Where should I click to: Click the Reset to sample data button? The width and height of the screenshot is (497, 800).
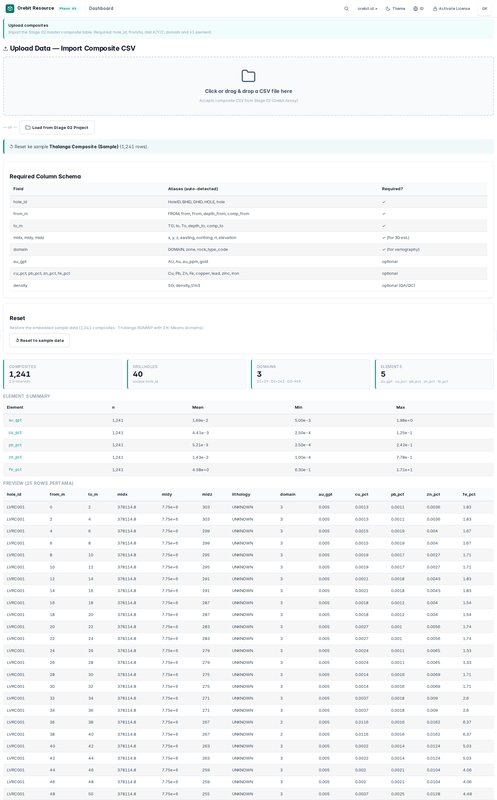[40, 340]
